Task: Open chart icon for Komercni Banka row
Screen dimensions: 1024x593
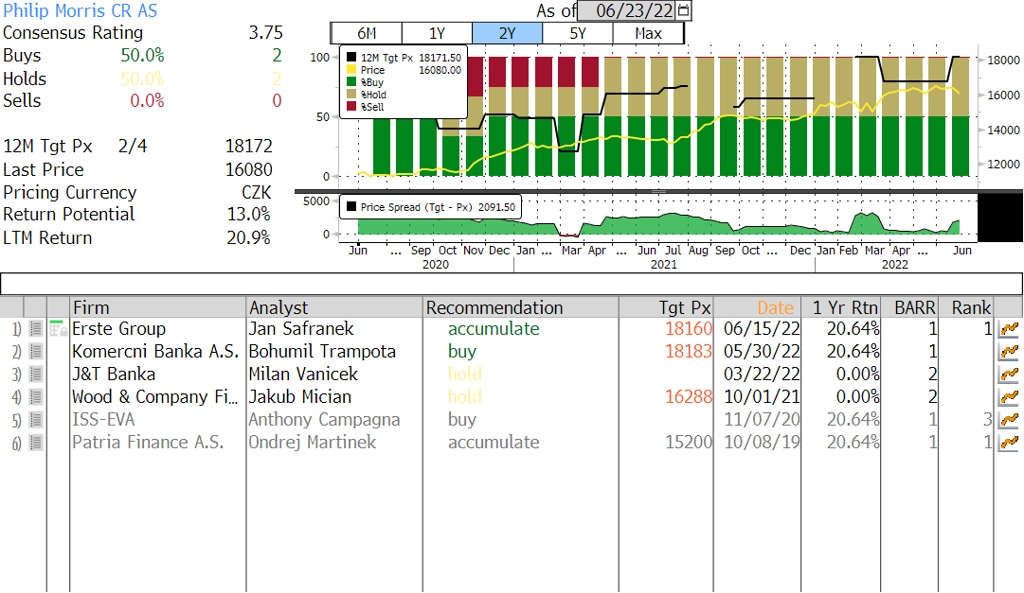Action: 1009,351
